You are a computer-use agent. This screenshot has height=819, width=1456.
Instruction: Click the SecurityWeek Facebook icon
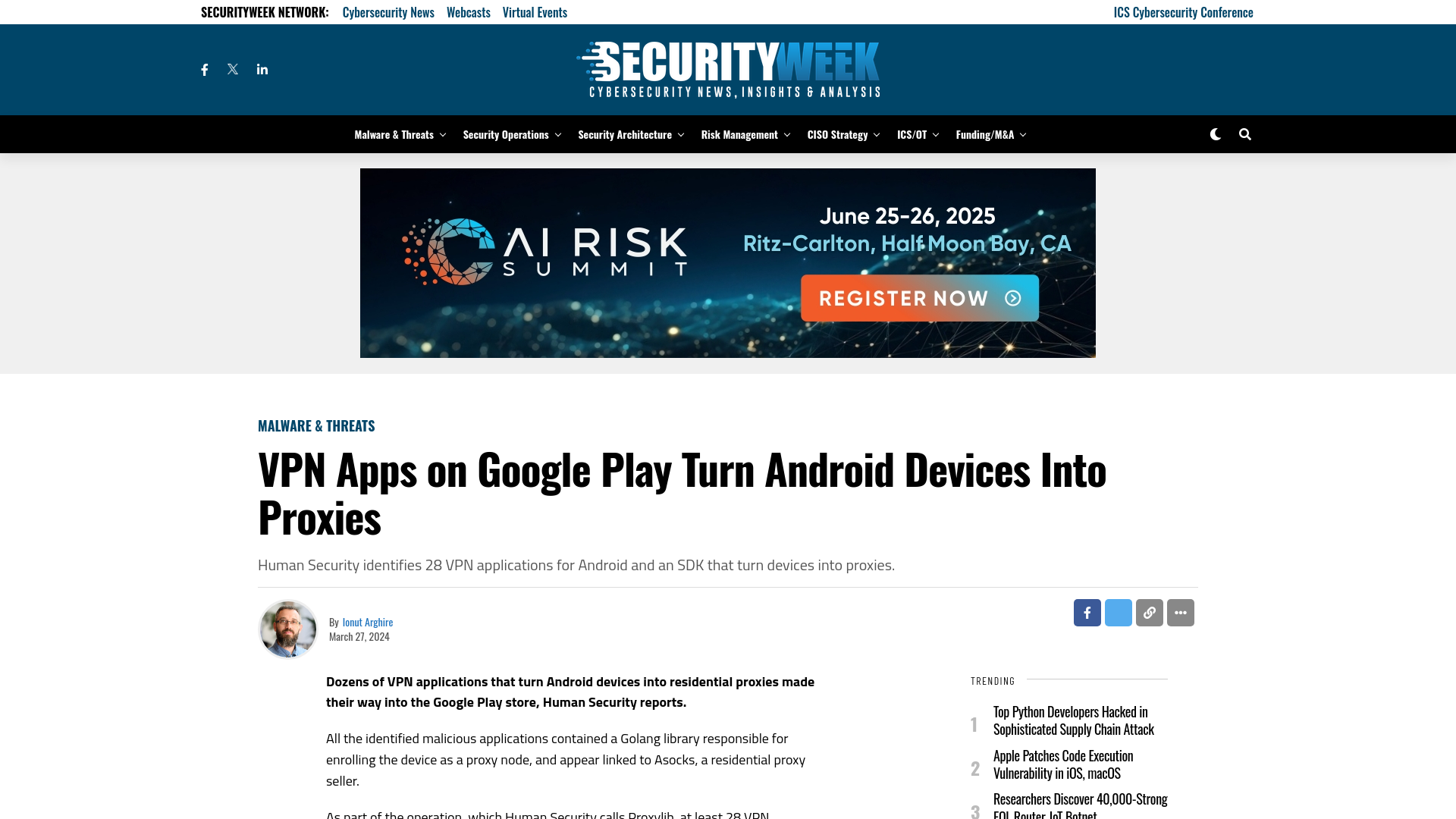tap(204, 69)
